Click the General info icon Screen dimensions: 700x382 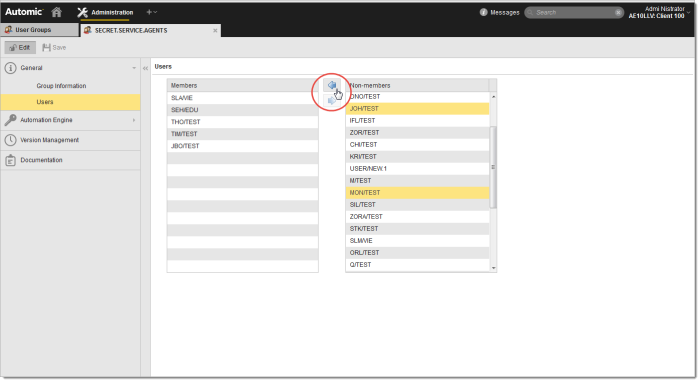tap(10, 68)
